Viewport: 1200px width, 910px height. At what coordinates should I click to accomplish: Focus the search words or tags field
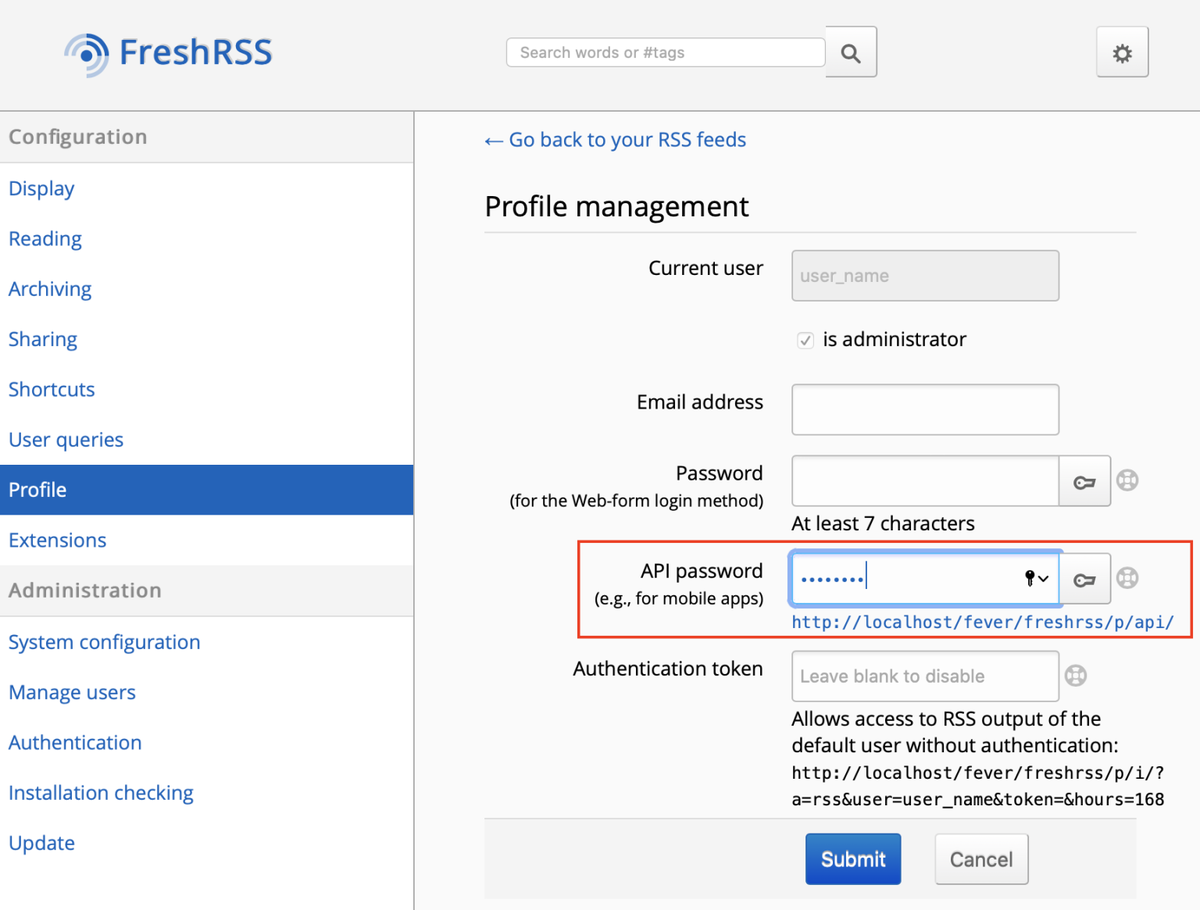coord(666,52)
